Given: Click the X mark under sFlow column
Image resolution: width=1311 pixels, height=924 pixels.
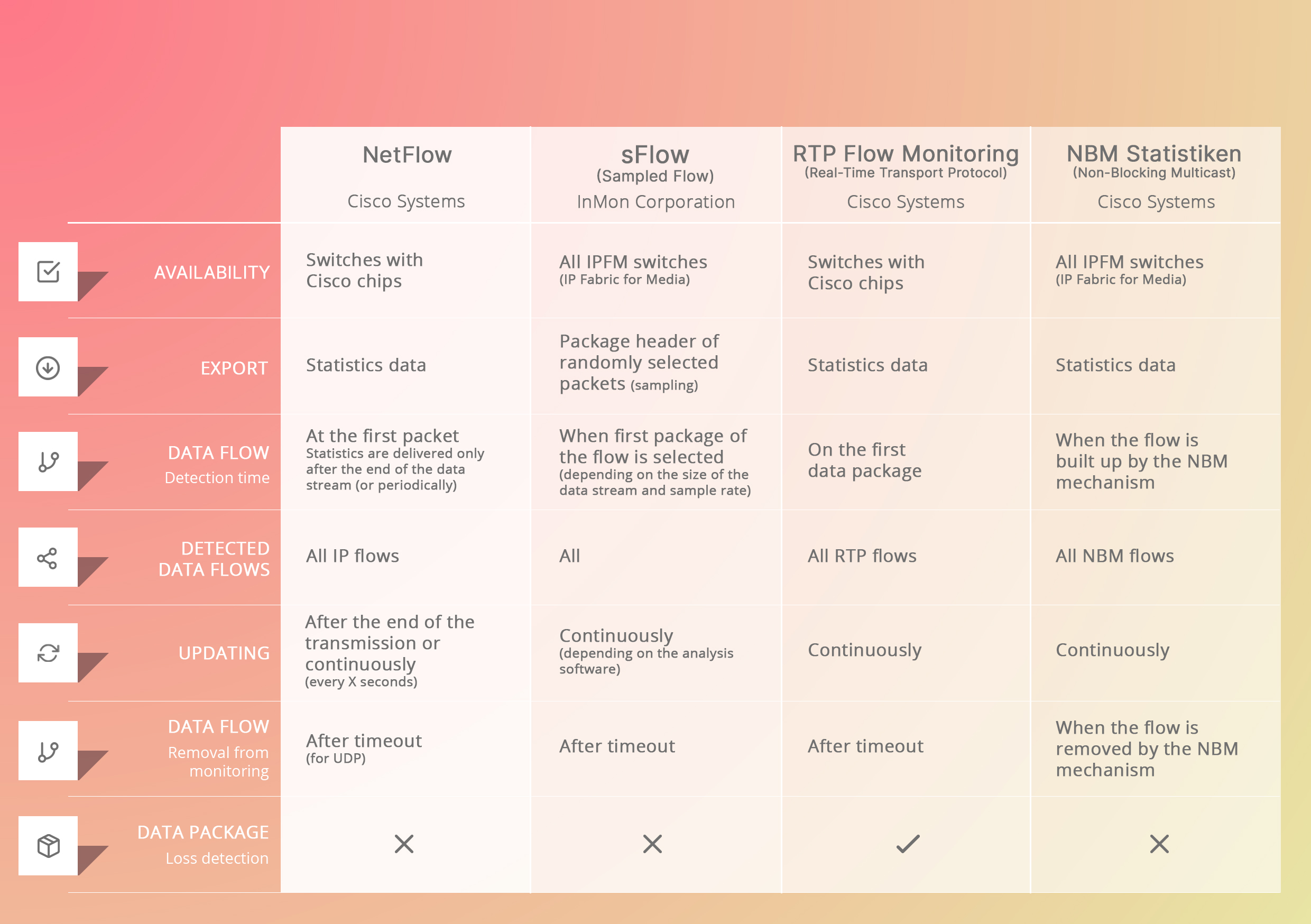Looking at the screenshot, I should pyautogui.click(x=652, y=844).
